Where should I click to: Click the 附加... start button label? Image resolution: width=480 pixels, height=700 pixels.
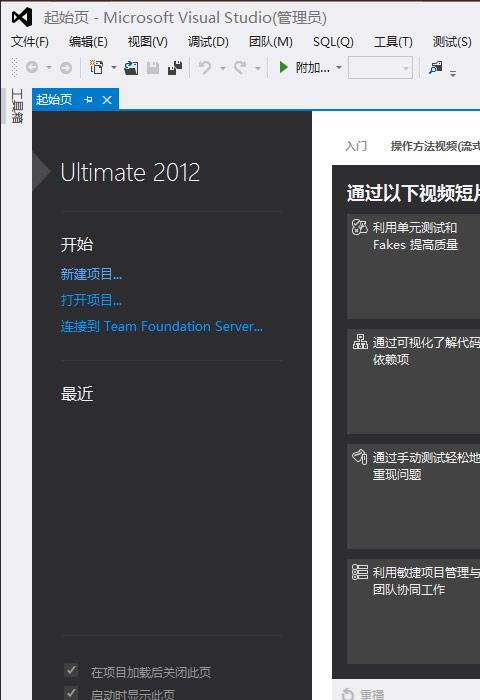coord(313,68)
